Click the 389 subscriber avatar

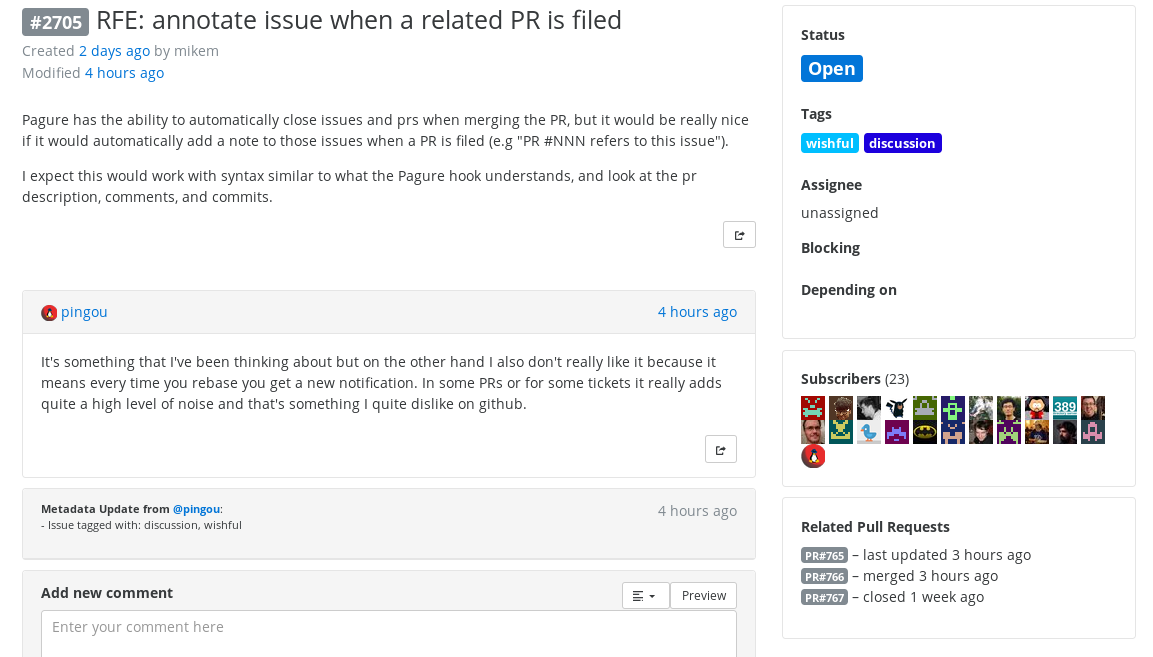click(x=1065, y=408)
